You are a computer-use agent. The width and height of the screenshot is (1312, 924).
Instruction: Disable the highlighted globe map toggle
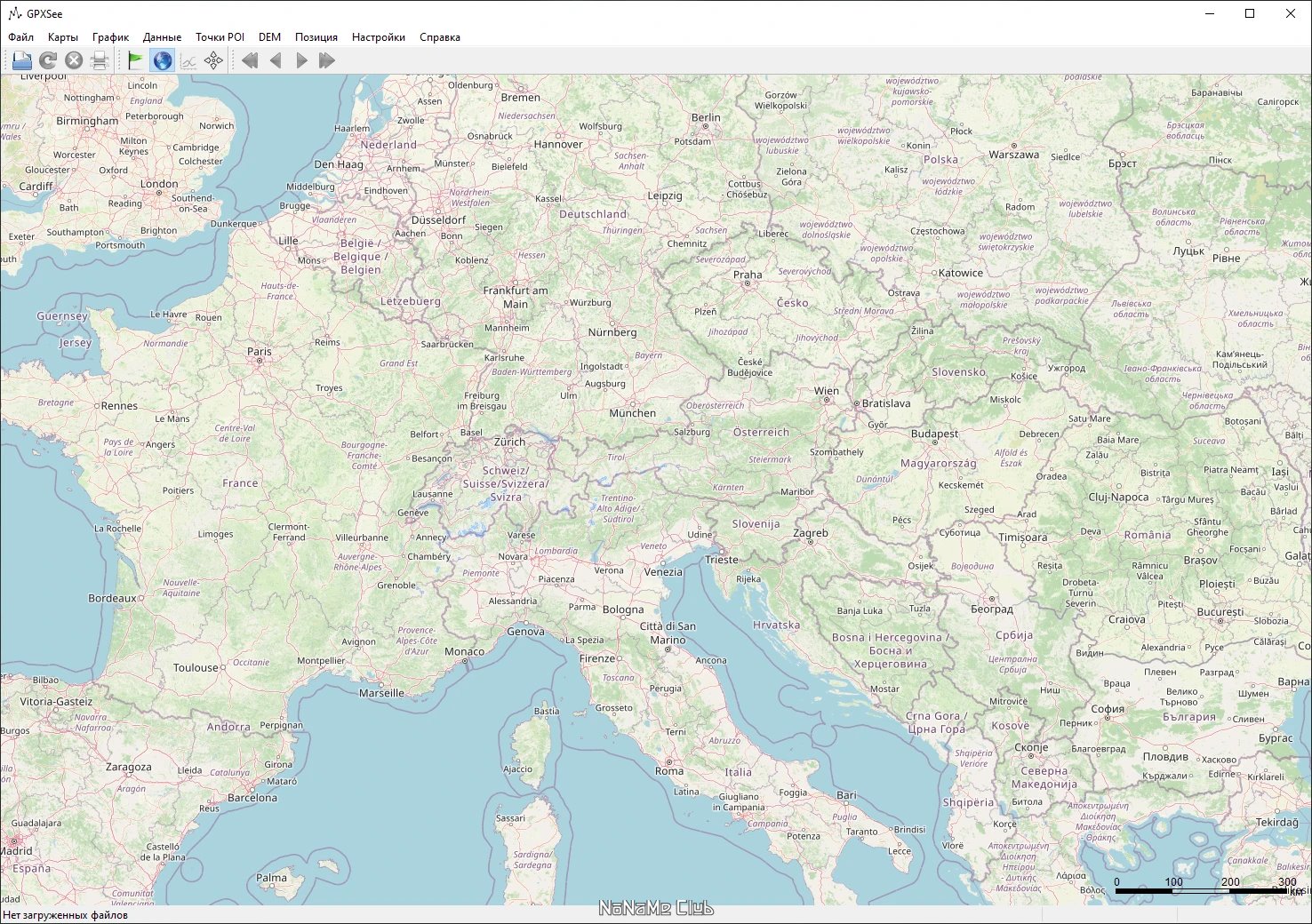point(161,60)
